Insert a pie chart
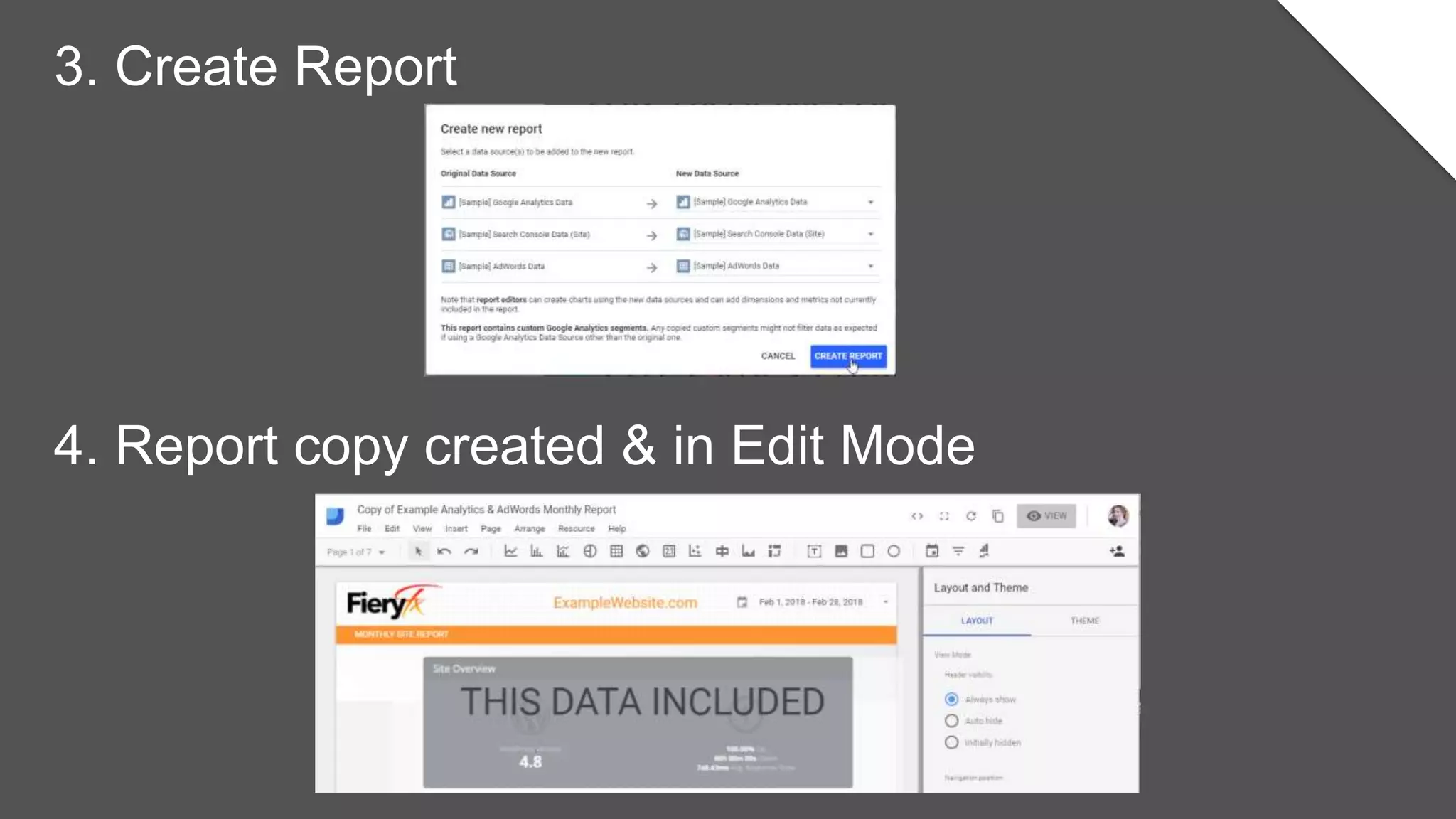 [589, 551]
